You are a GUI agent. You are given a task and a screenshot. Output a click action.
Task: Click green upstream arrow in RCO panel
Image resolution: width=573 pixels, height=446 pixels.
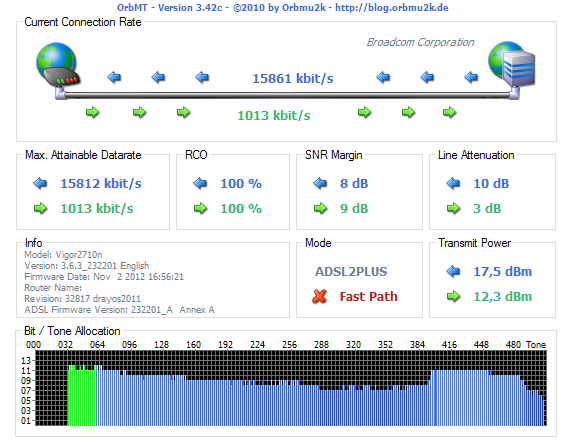coord(200,209)
